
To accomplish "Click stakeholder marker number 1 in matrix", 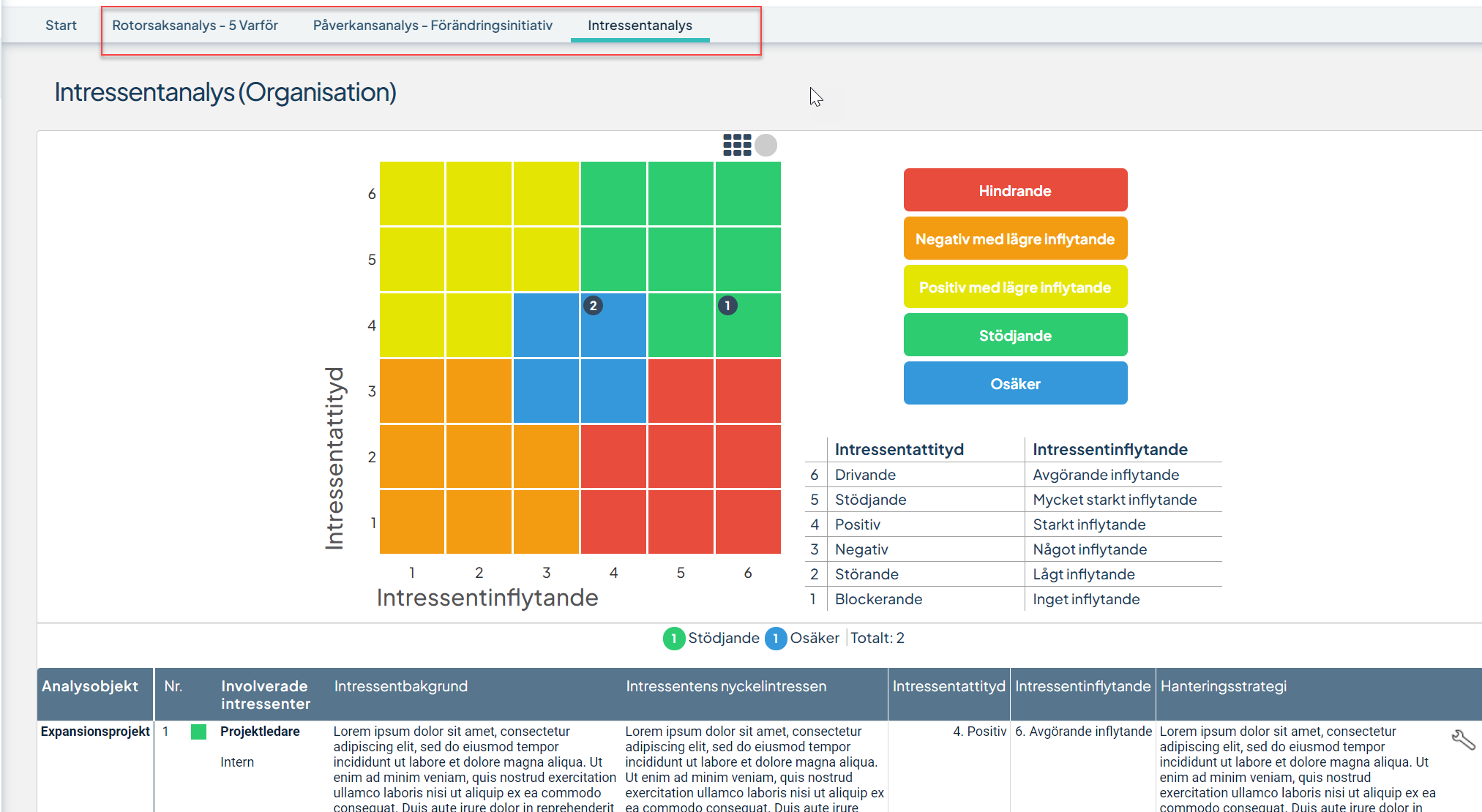I will point(727,305).
